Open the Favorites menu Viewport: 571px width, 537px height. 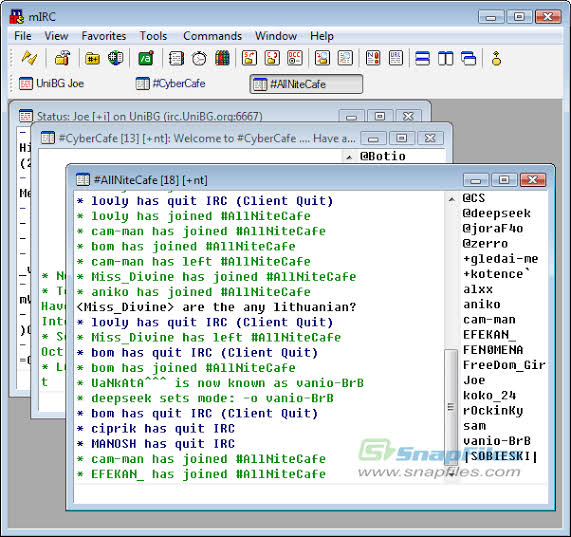pos(104,36)
